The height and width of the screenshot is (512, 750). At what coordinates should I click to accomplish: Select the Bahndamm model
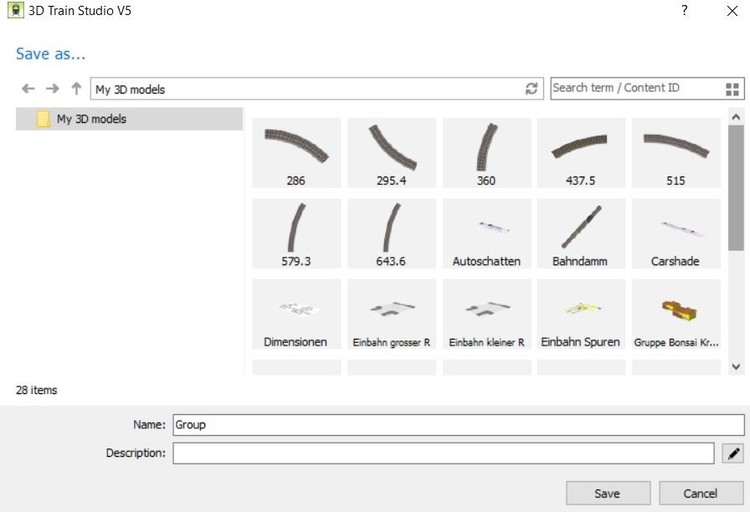[x=581, y=234]
